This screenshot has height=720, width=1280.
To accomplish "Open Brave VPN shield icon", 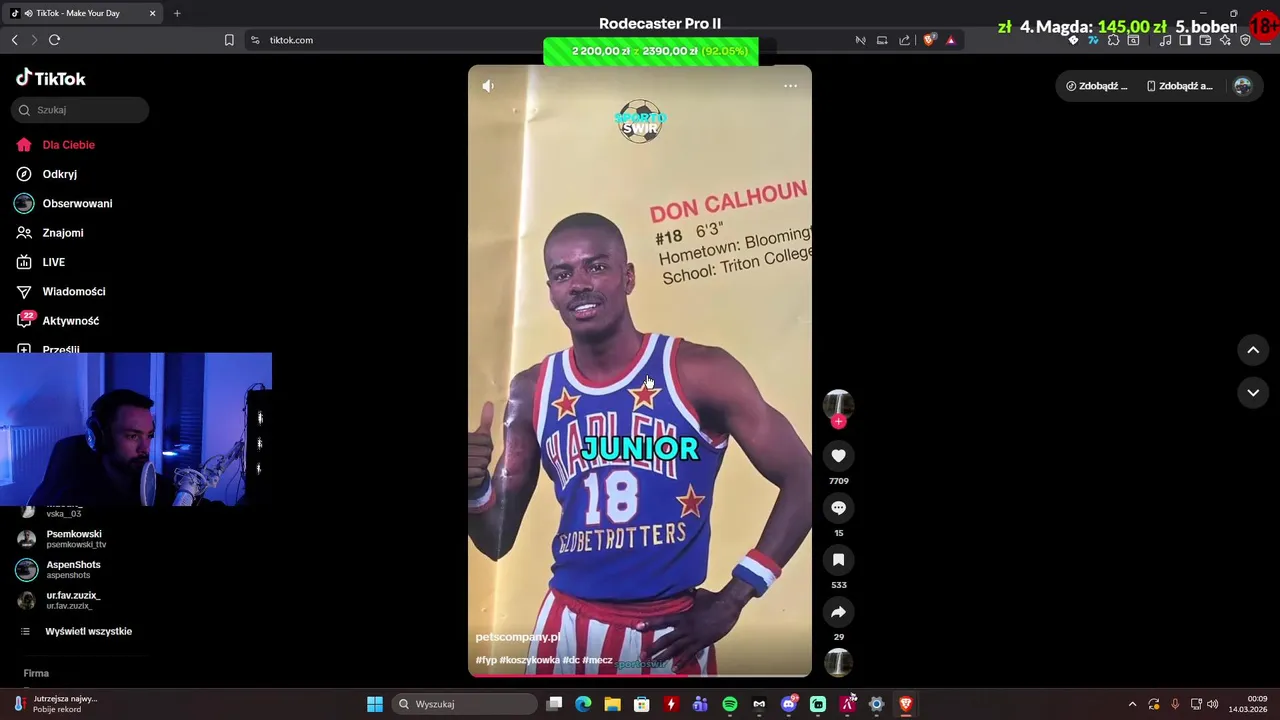I will click(1245, 40).
